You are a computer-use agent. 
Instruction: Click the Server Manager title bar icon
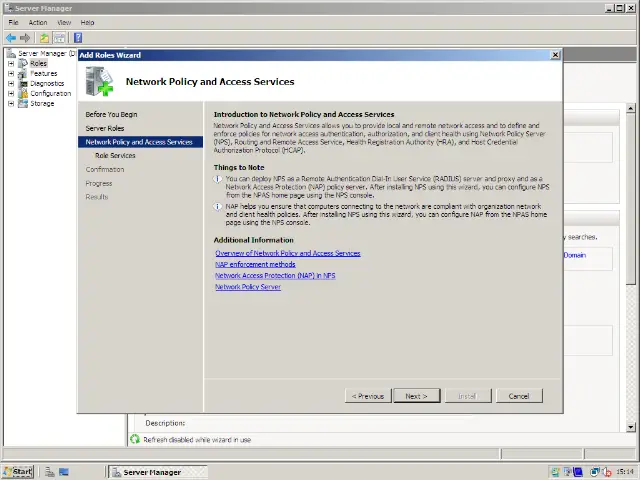[x=7, y=8]
